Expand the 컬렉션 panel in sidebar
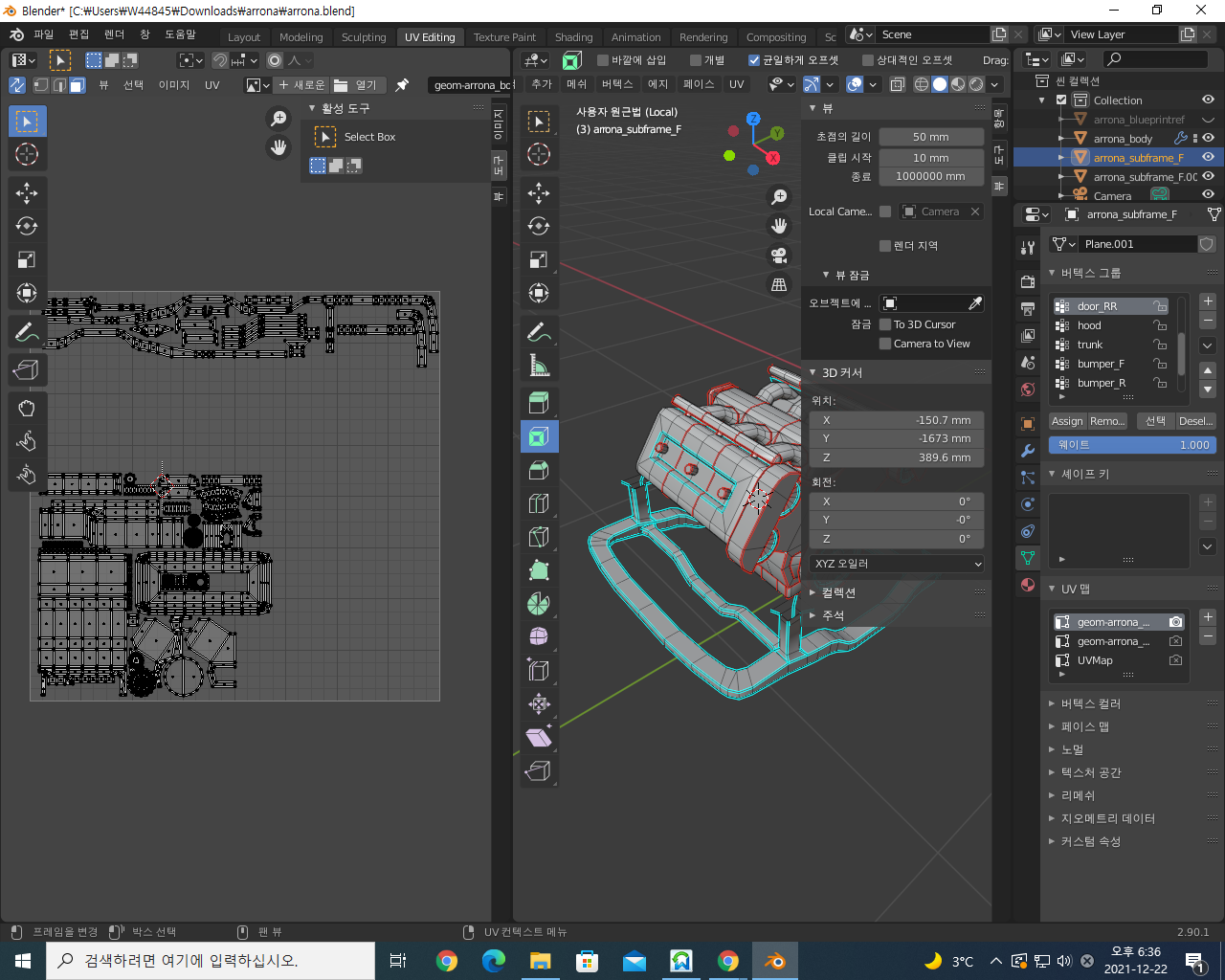The height and width of the screenshot is (980, 1225). (x=813, y=592)
